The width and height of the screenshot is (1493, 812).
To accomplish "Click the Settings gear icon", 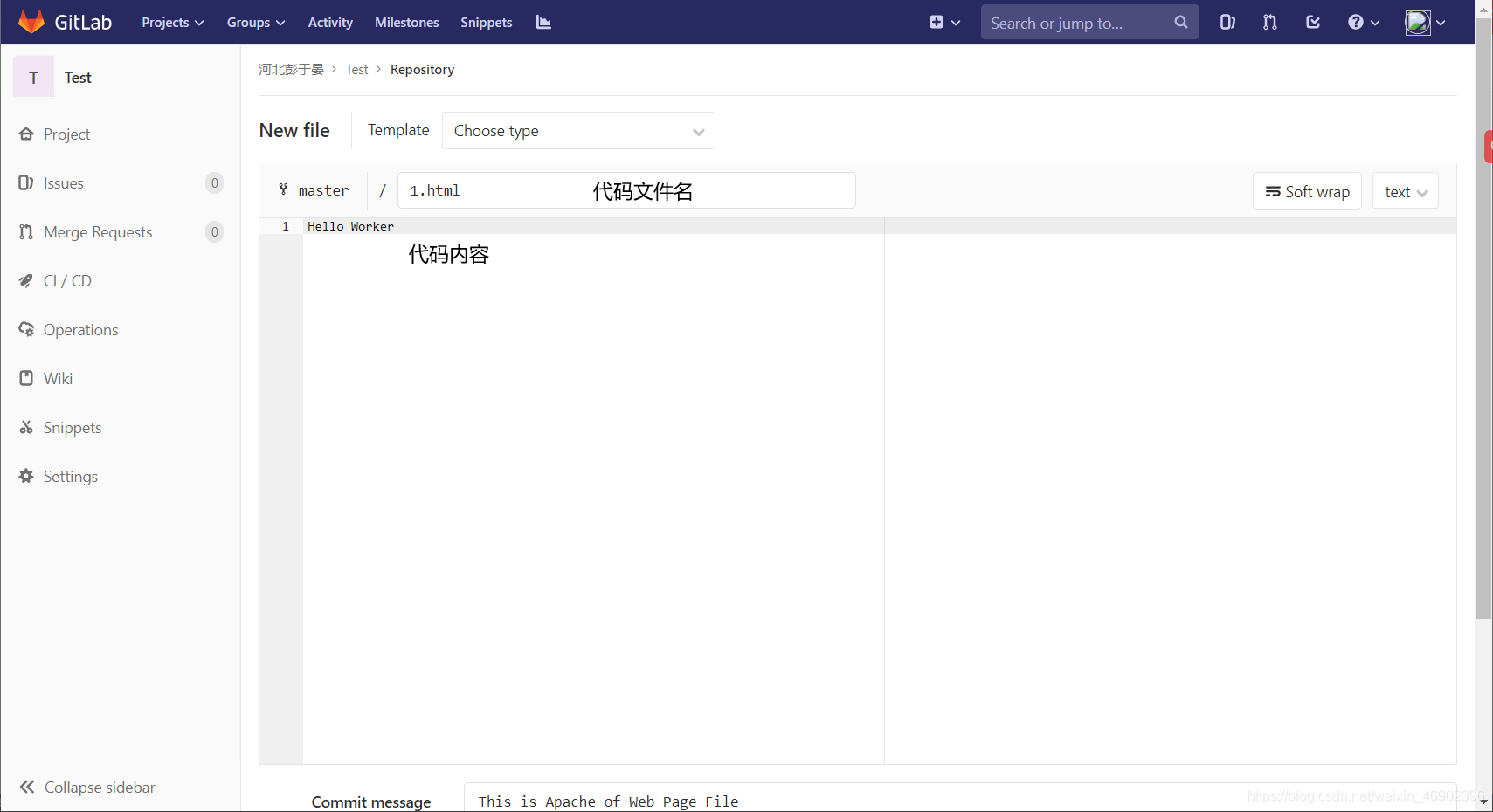I will coord(26,476).
